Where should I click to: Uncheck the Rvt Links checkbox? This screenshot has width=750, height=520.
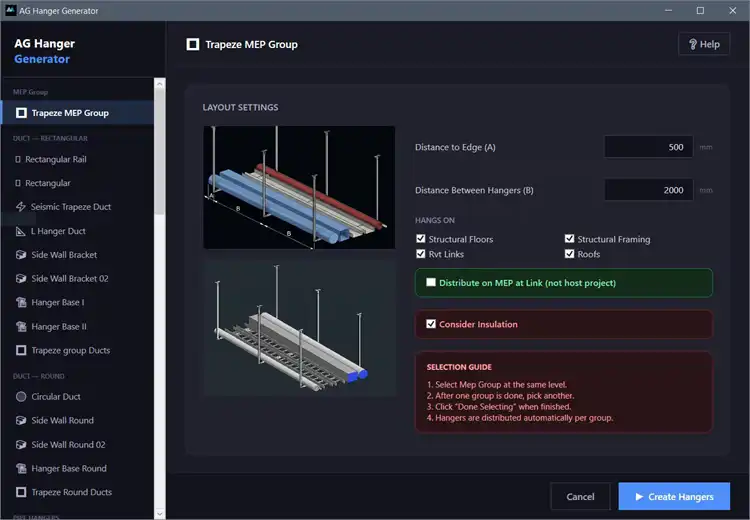click(x=421, y=254)
